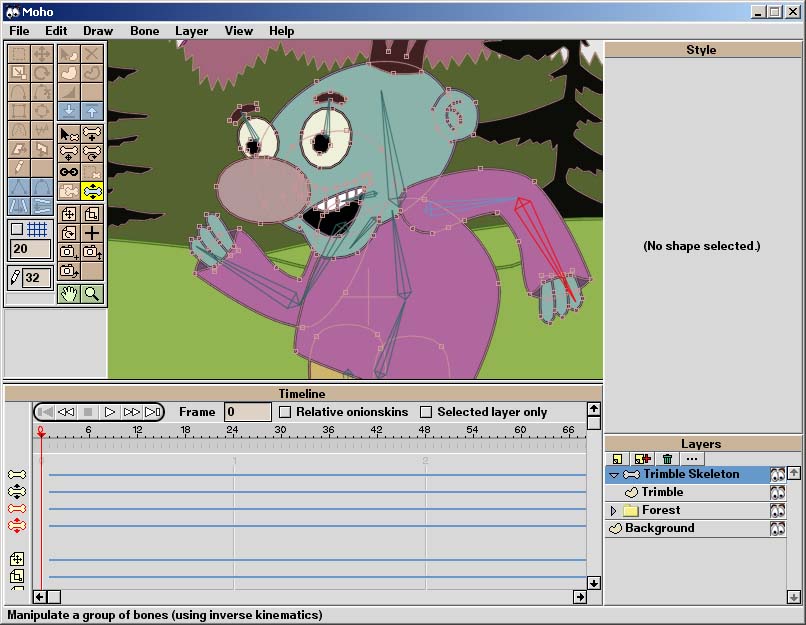806x625 pixels.
Task: Step back one frame
Action: click(66, 412)
